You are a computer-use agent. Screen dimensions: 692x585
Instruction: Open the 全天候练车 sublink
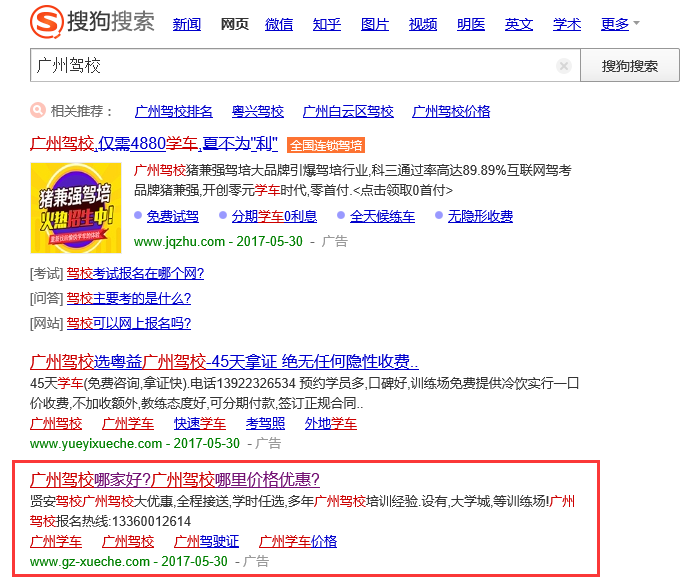click(x=382, y=216)
